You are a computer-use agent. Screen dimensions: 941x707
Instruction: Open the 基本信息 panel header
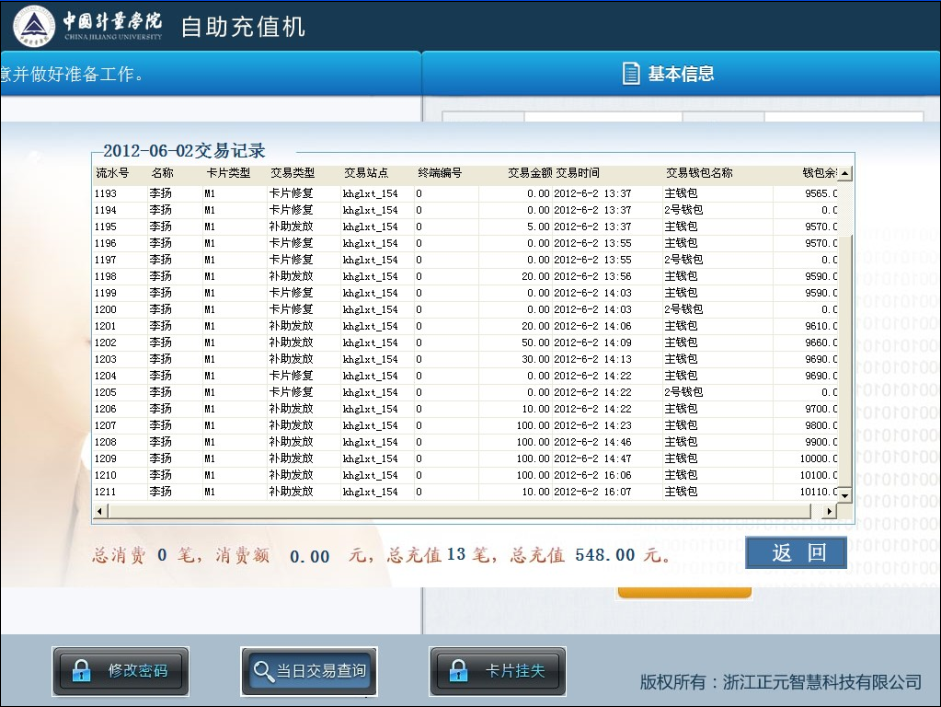[x=681, y=74]
